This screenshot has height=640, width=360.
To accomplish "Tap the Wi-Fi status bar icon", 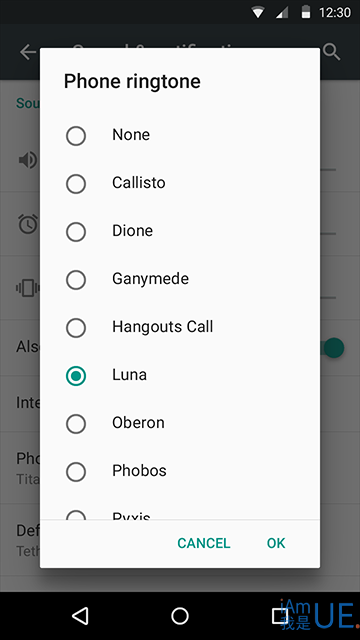I will coord(258,12).
